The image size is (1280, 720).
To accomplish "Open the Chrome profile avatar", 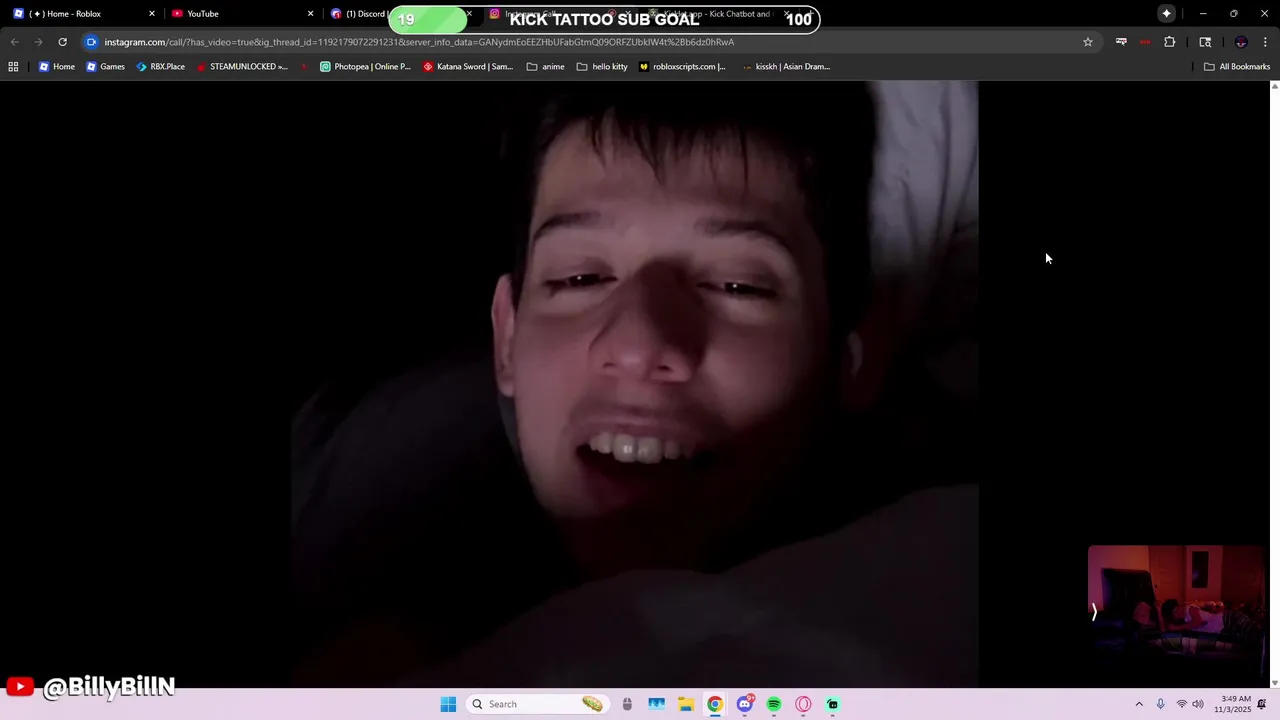I will pos(1241,42).
